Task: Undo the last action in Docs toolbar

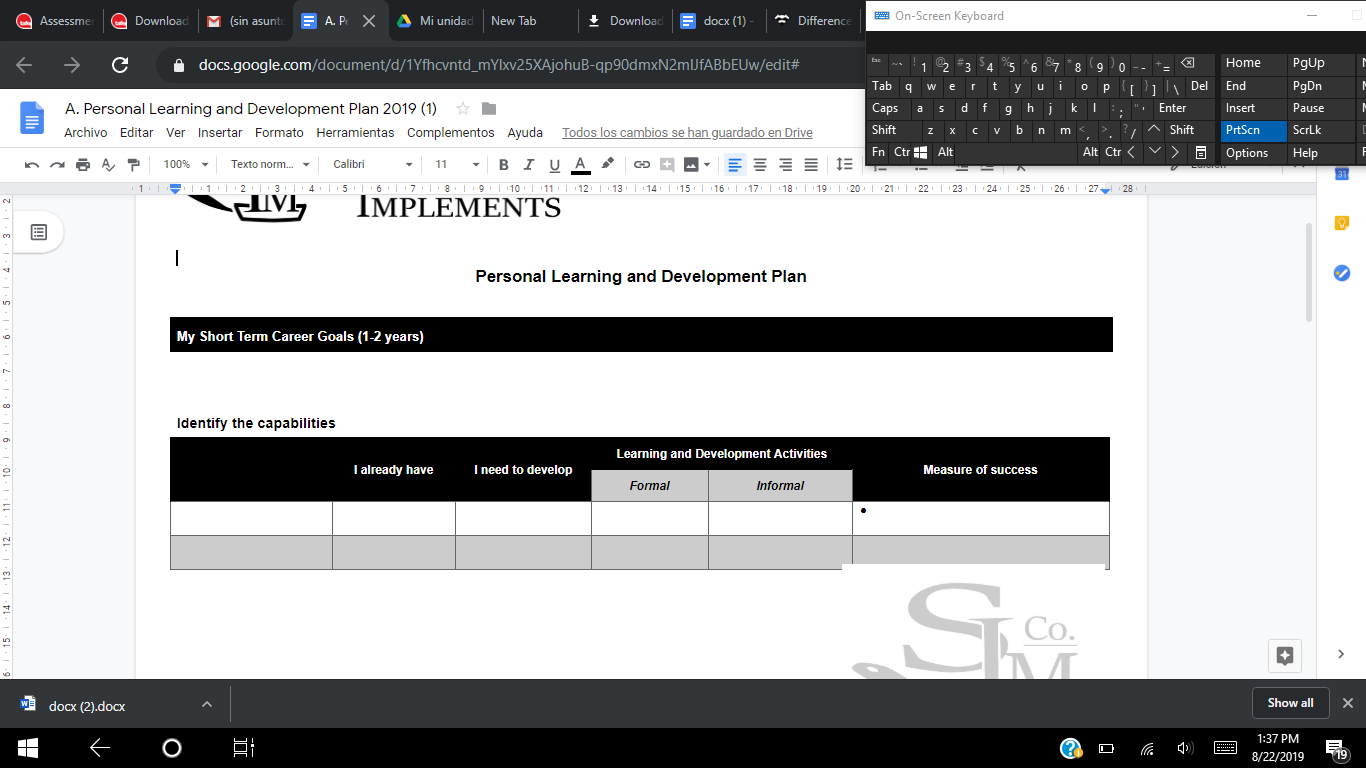Action: point(32,165)
